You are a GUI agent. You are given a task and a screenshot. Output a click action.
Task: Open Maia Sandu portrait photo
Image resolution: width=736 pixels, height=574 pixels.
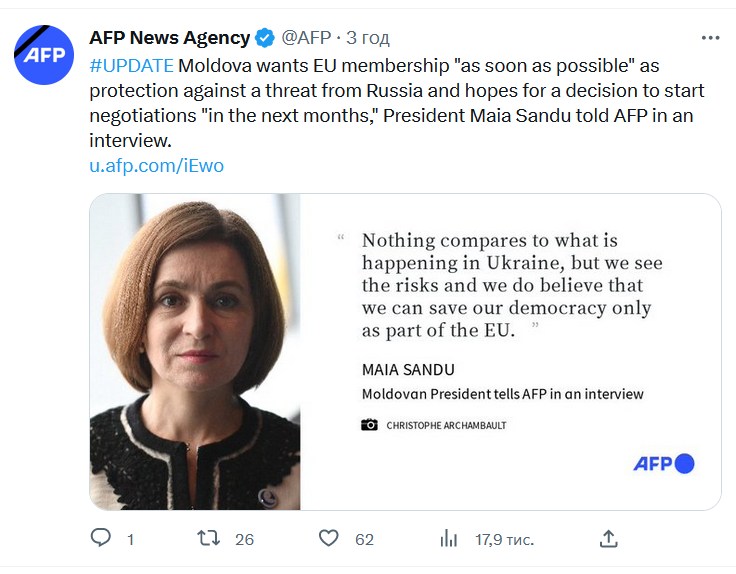tap(195, 352)
